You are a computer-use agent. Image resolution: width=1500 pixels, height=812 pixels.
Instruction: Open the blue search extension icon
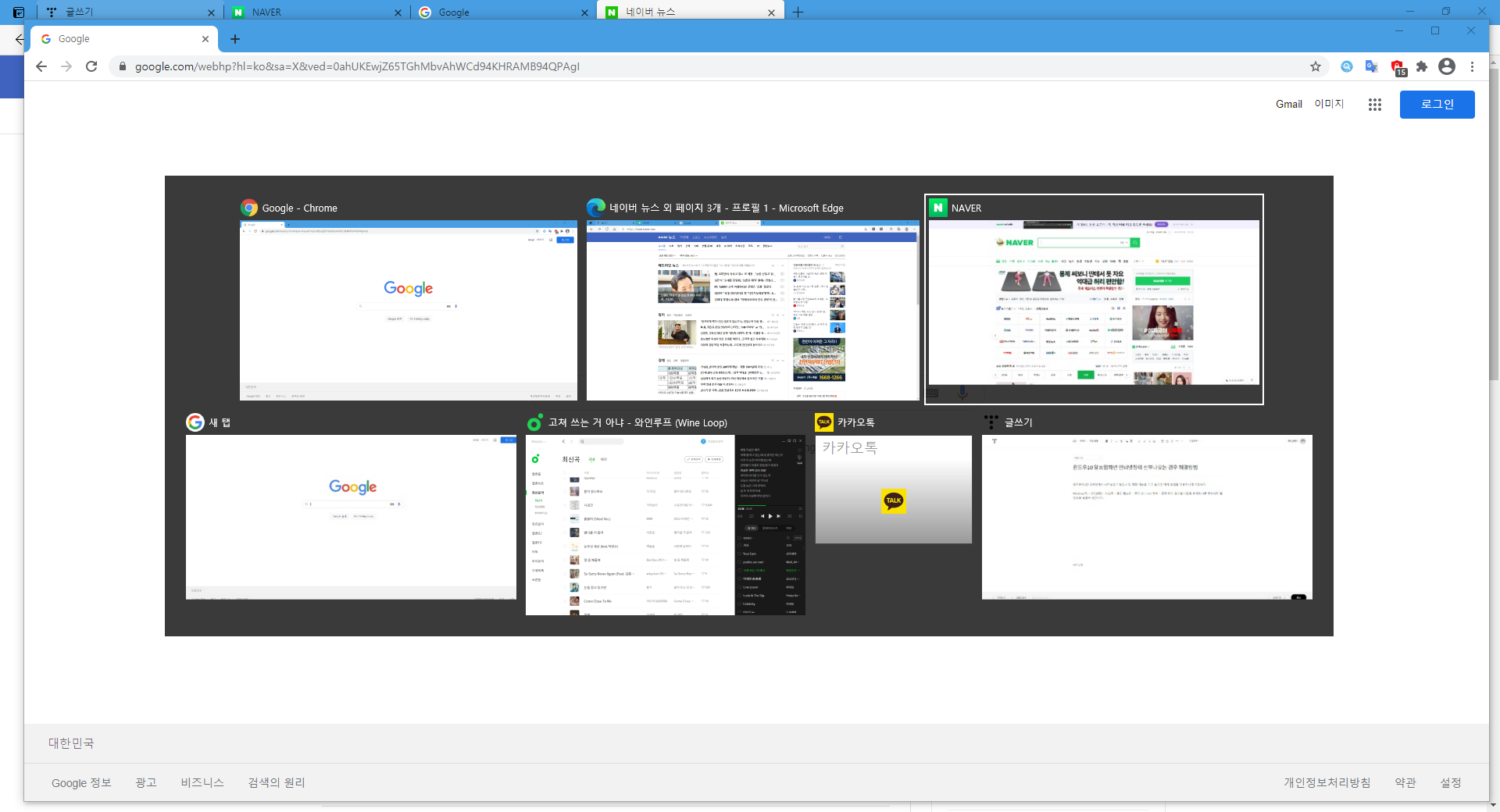1347,66
